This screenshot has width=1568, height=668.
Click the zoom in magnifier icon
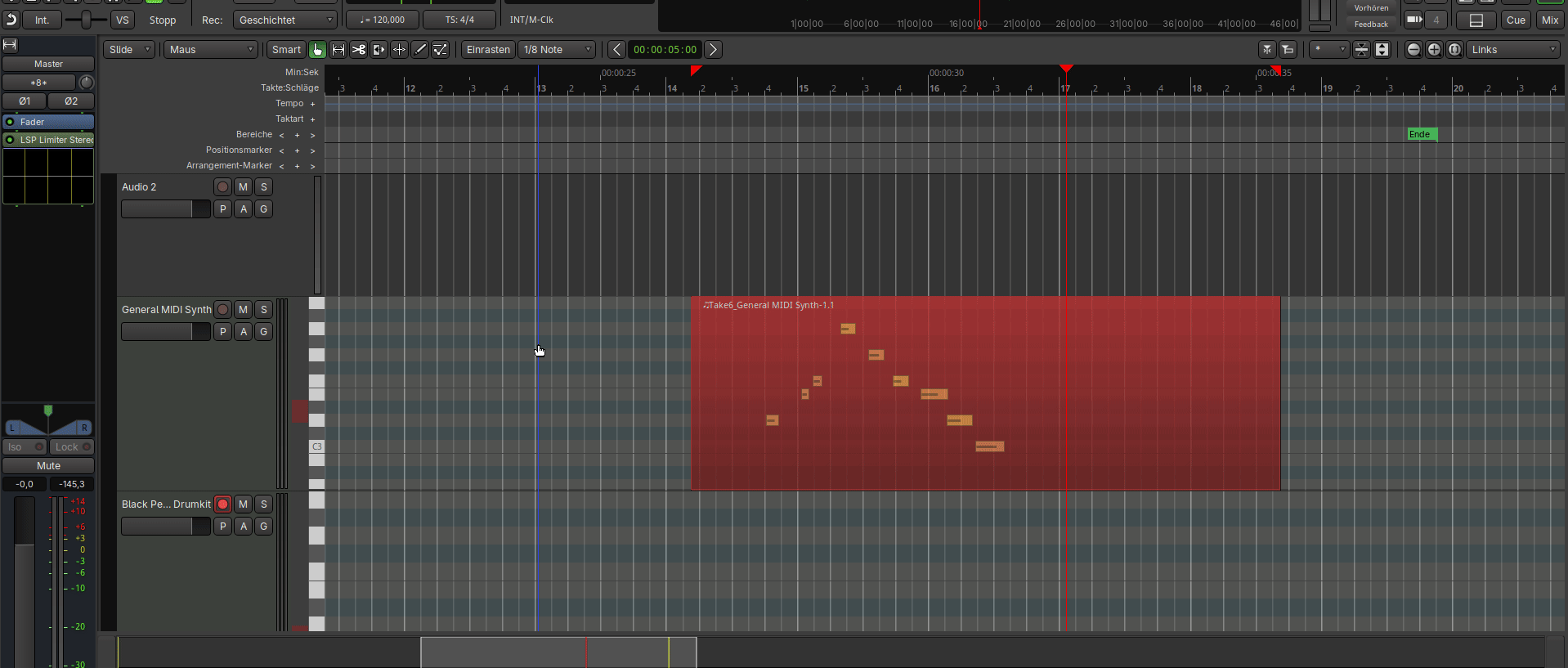tap(1434, 50)
